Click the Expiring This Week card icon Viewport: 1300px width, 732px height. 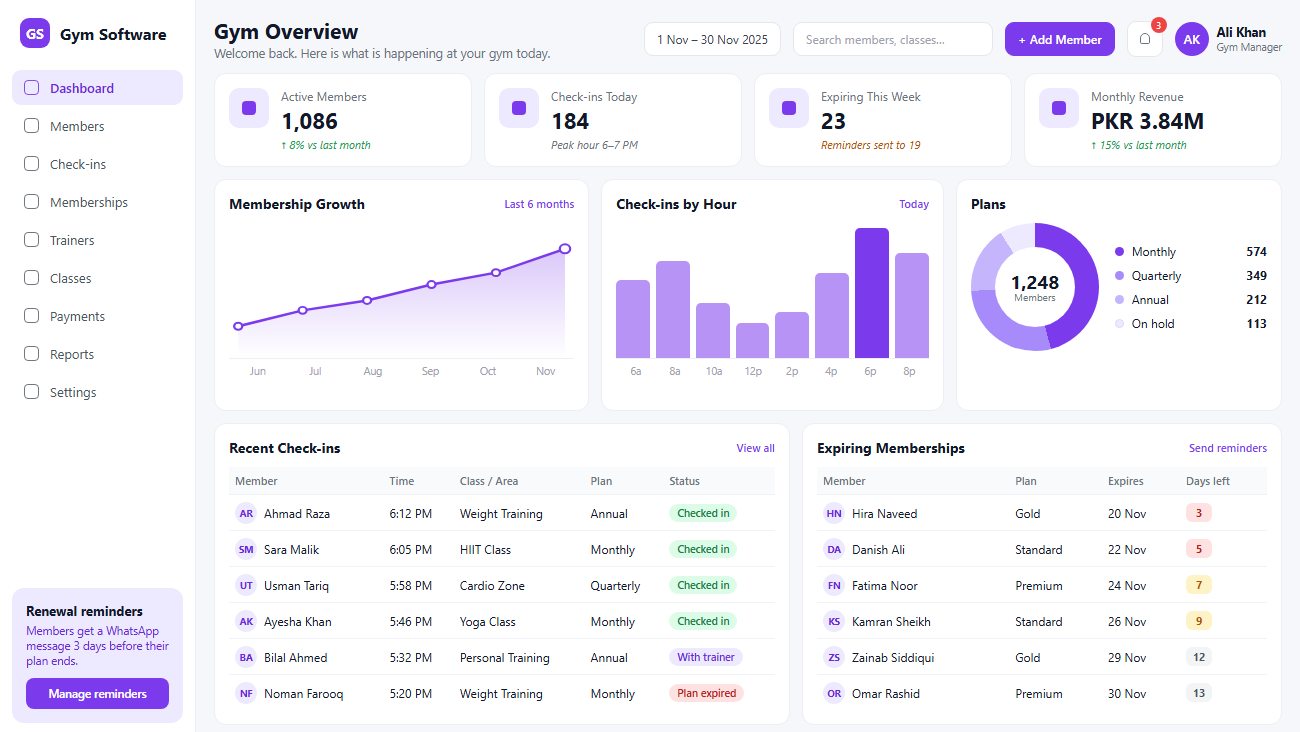[789, 108]
